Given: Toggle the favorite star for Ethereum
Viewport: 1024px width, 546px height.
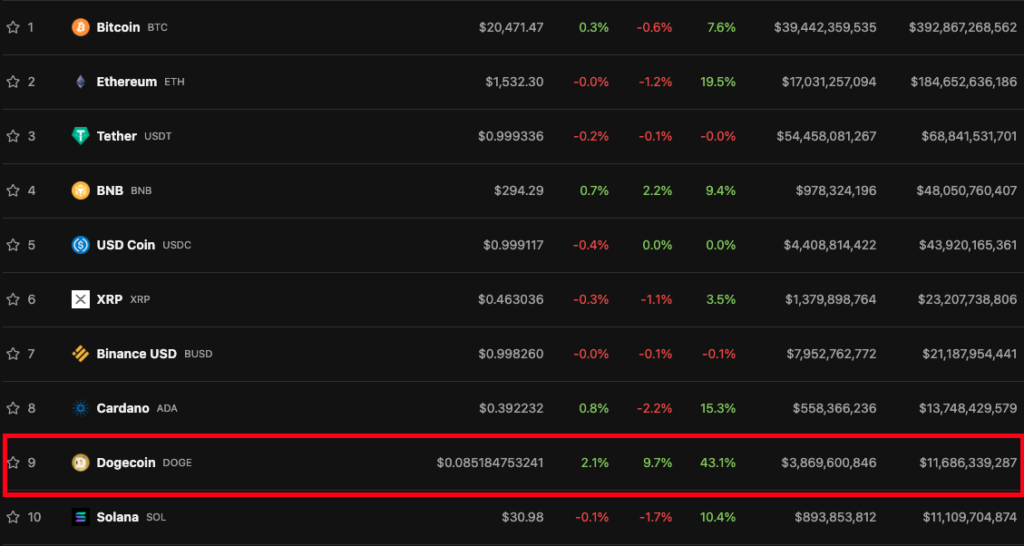Looking at the screenshot, I should [13, 82].
